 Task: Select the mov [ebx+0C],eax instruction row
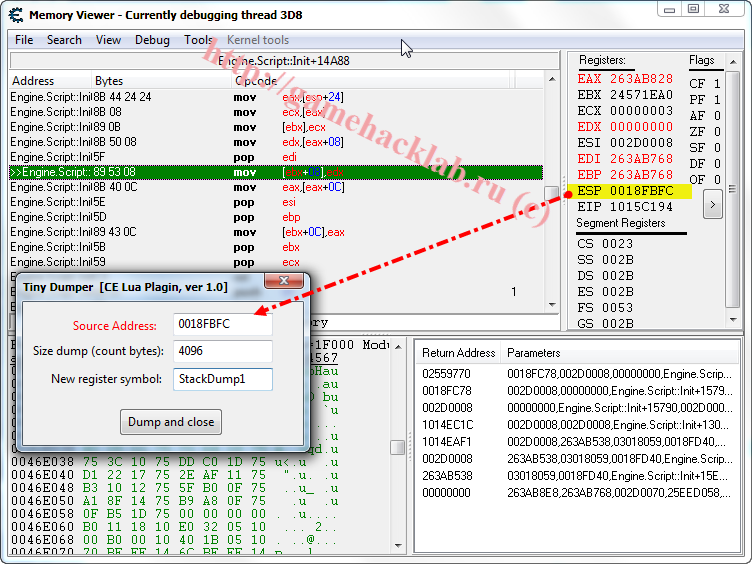(x=276, y=232)
